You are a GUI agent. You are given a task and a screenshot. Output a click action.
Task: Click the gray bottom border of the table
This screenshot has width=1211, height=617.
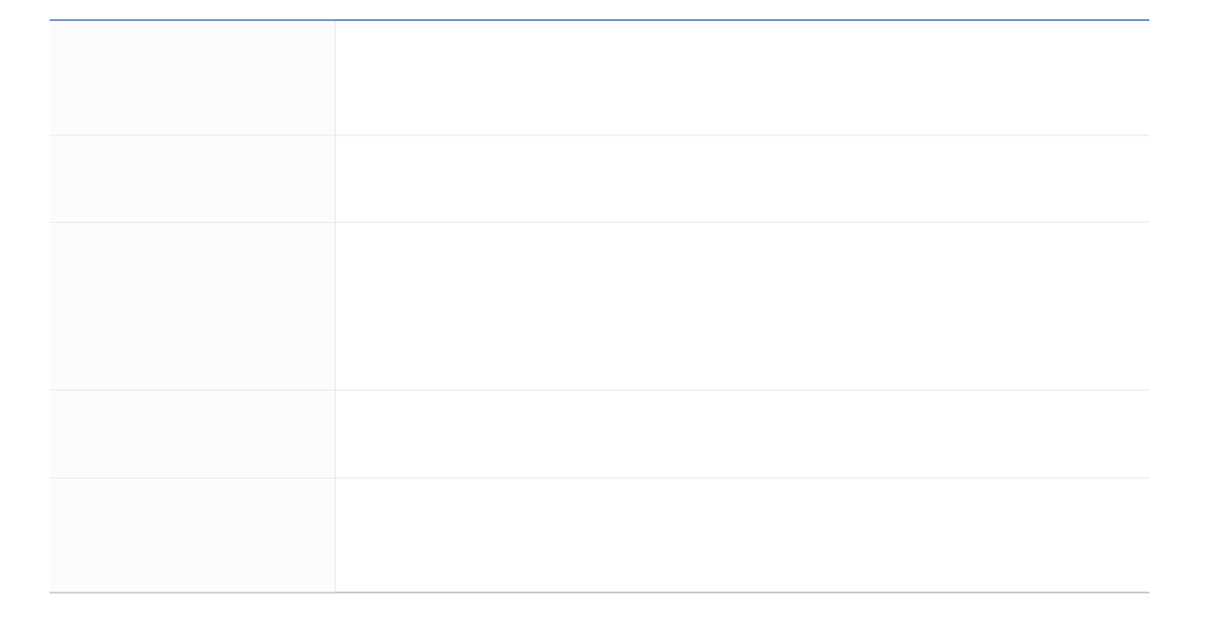pos(599,592)
